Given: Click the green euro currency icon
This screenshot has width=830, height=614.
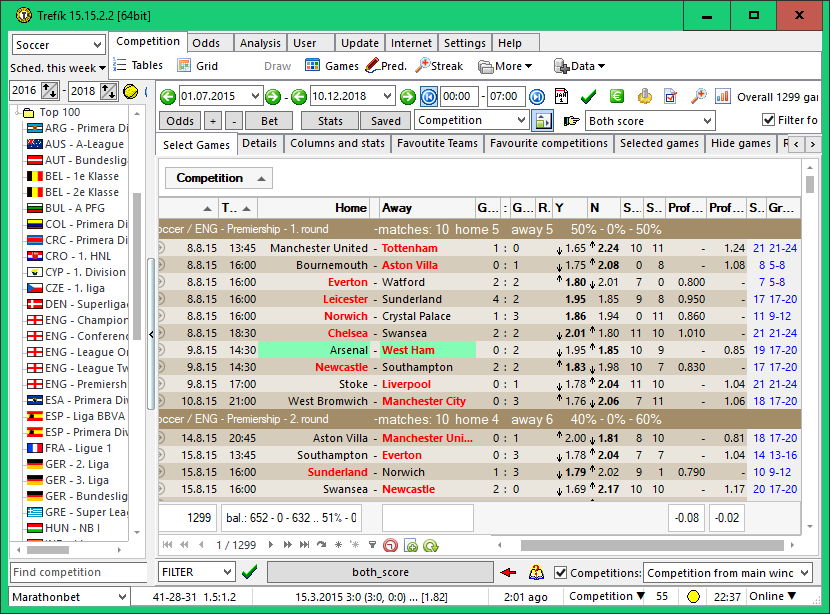Looking at the screenshot, I should [617, 96].
